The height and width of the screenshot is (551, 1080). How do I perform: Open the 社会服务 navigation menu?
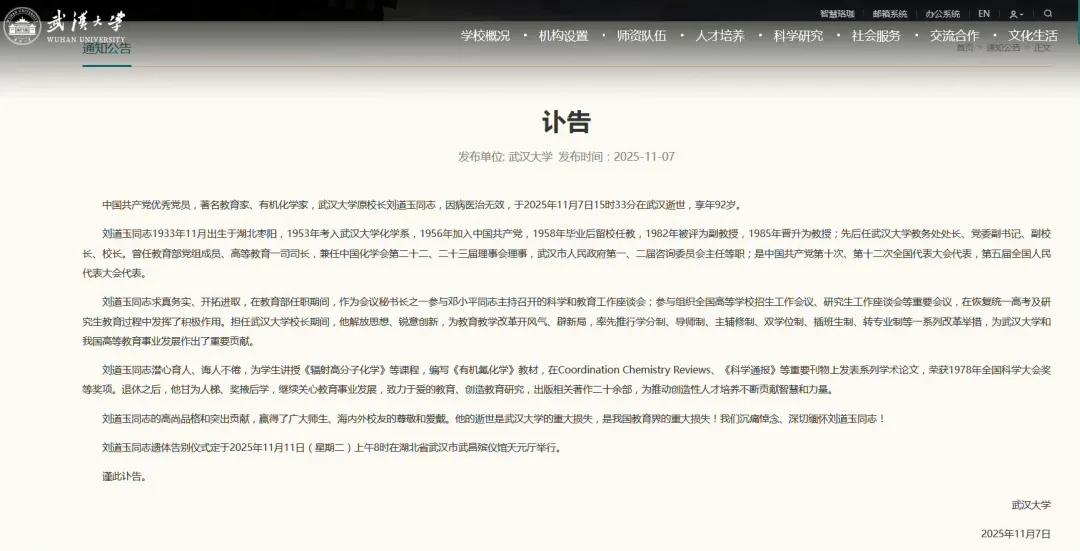[x=876, y=36]
